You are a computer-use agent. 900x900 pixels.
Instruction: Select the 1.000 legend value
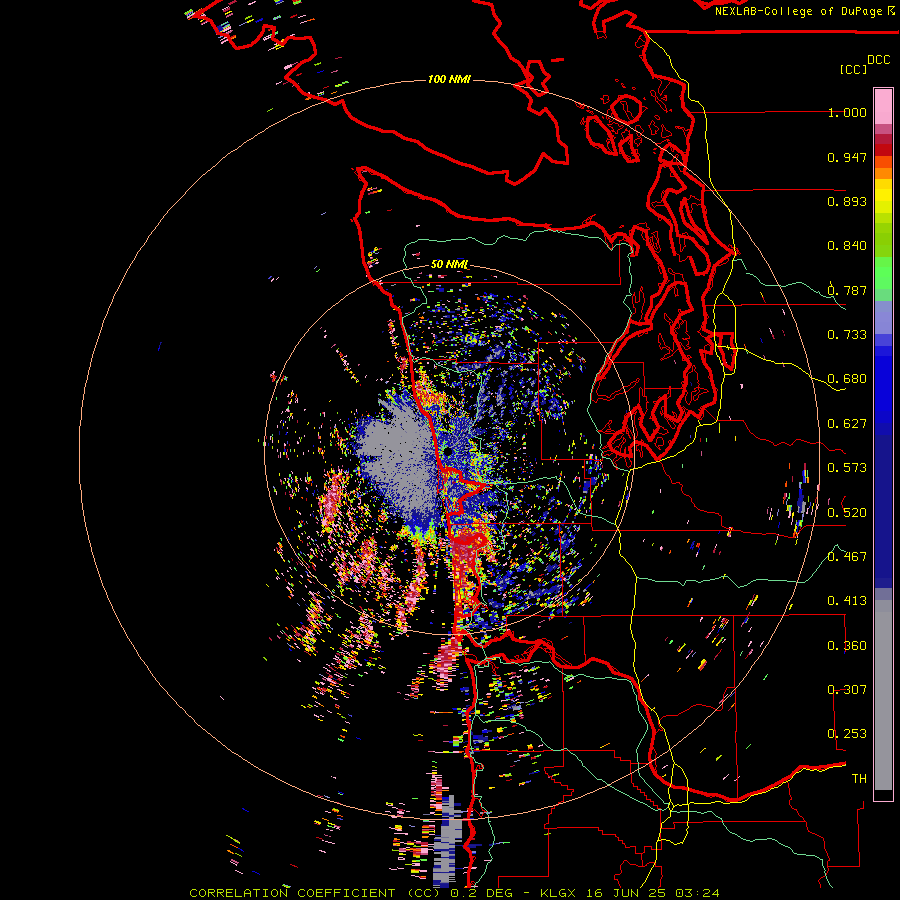847,112
